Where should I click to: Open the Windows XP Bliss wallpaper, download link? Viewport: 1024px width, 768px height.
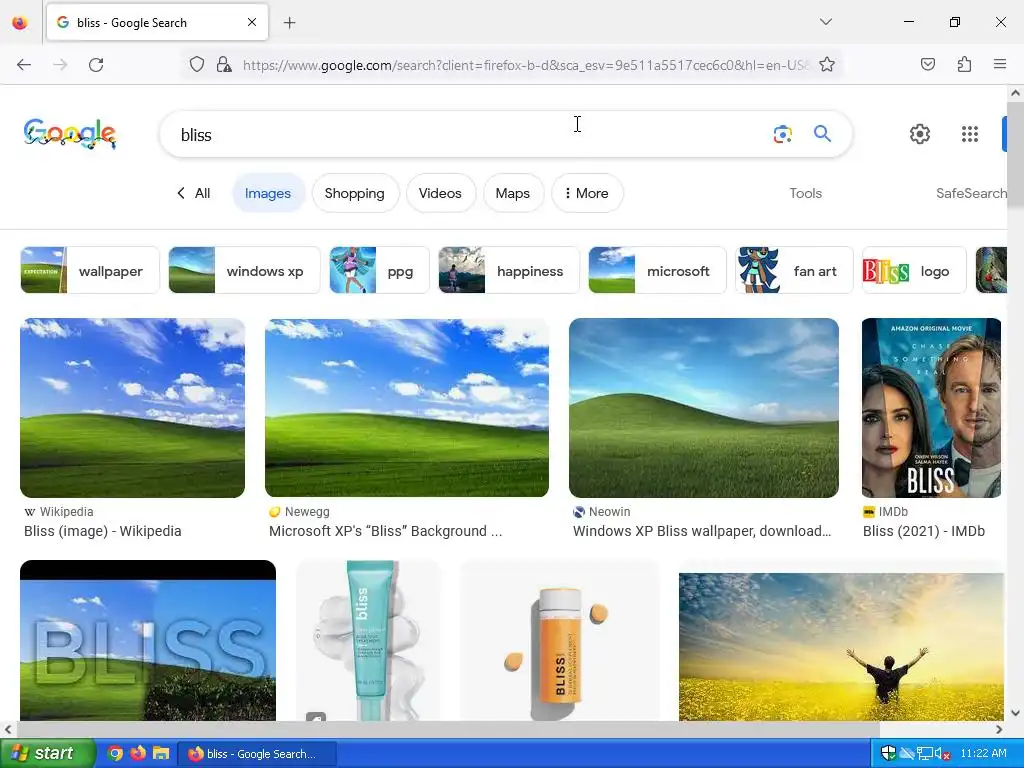tap(702, 531)
